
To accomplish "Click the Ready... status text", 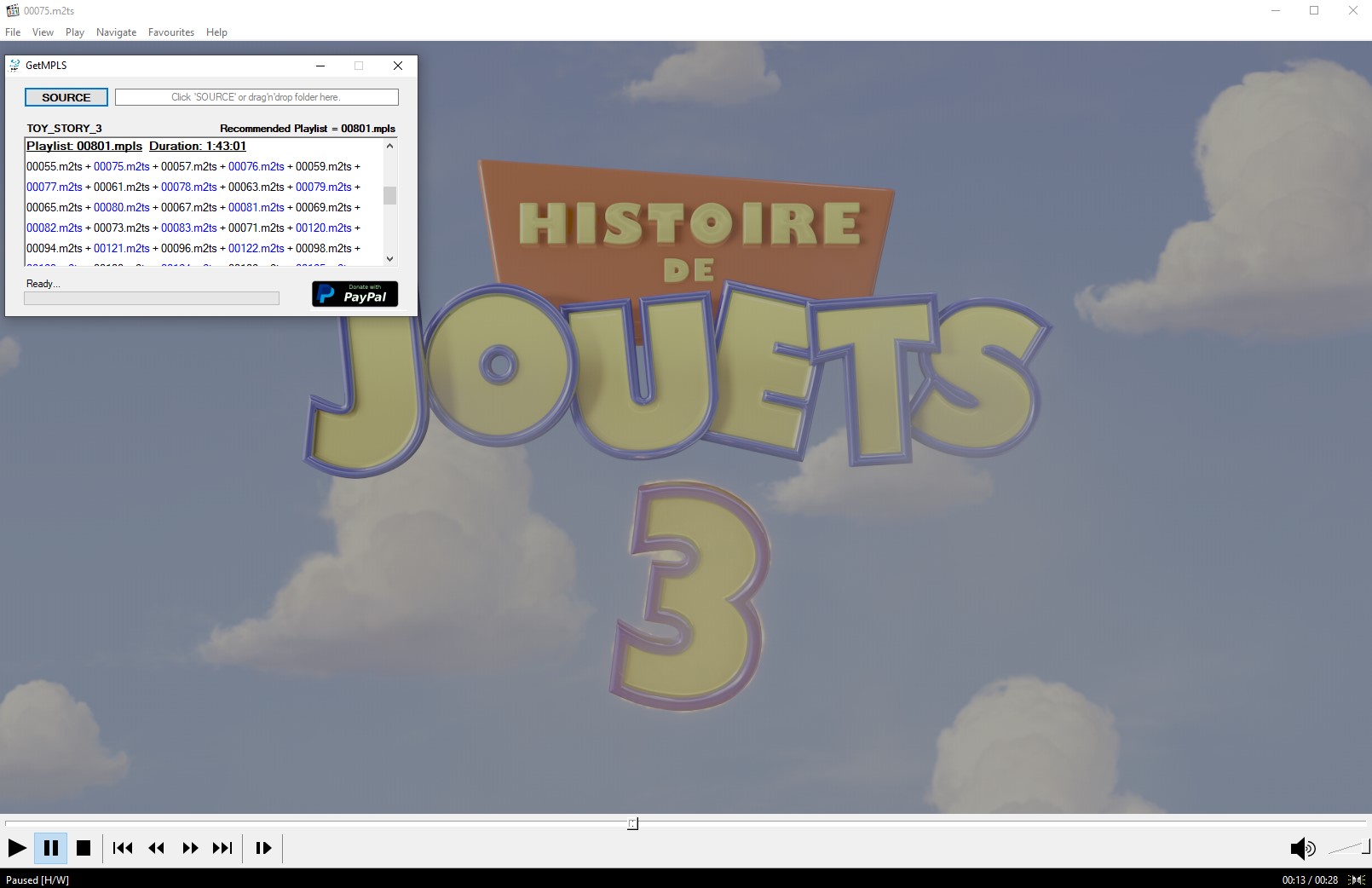I will (43, 284).
